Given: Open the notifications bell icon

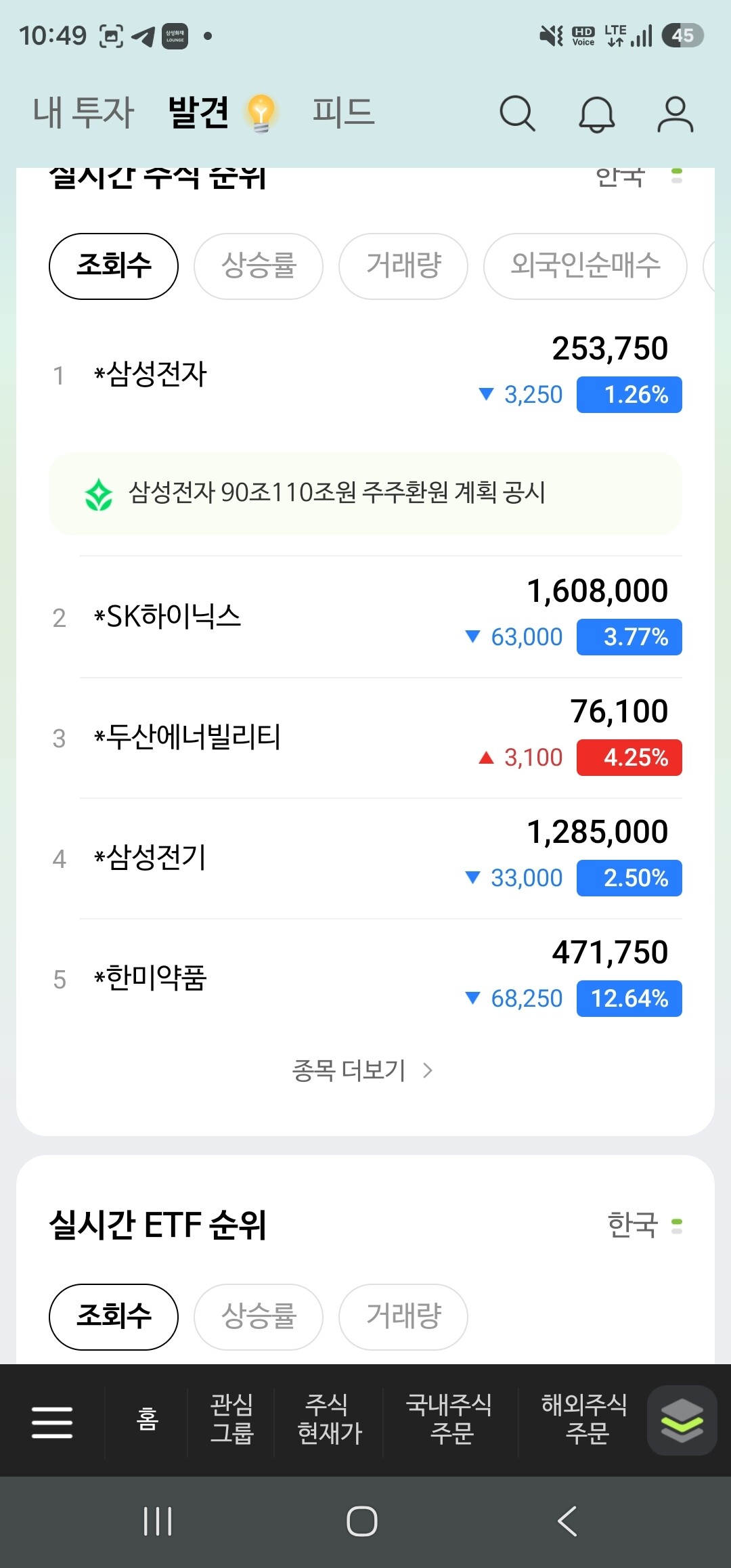Looking at the screenshot, I should (x=597, y=113).
